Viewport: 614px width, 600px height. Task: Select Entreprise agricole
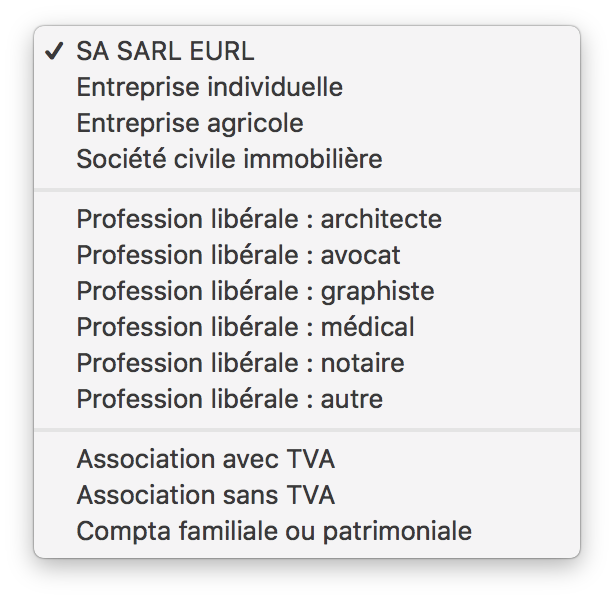[307, 123]
